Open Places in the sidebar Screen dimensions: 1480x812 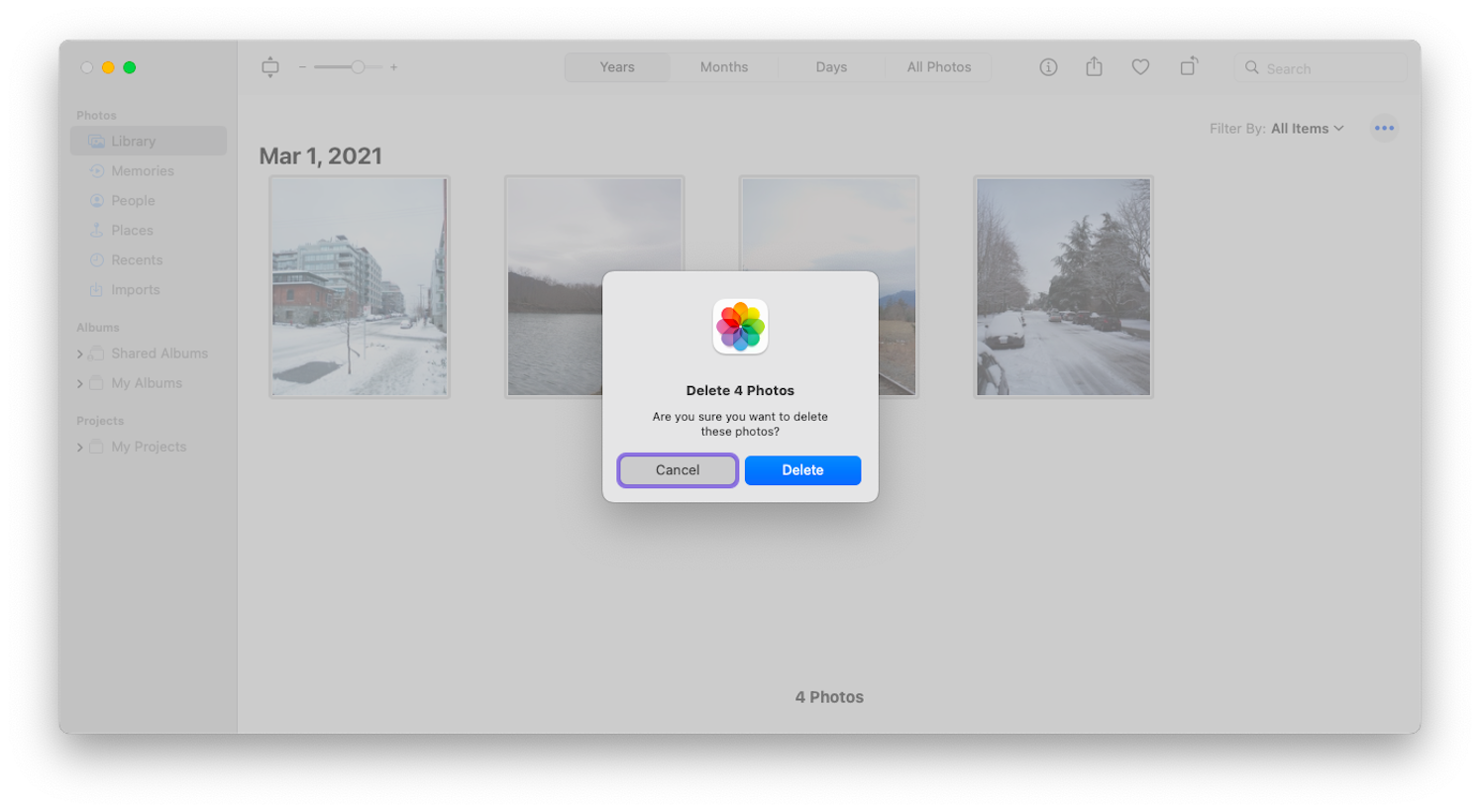click(x=130, y=230)
